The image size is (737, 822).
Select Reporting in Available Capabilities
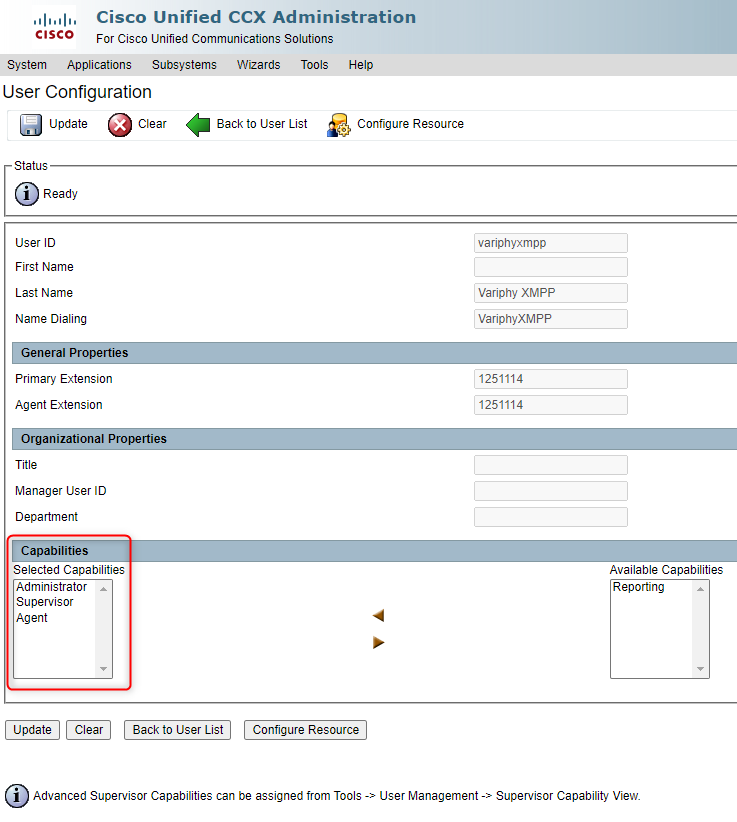(x=638, y=587)
